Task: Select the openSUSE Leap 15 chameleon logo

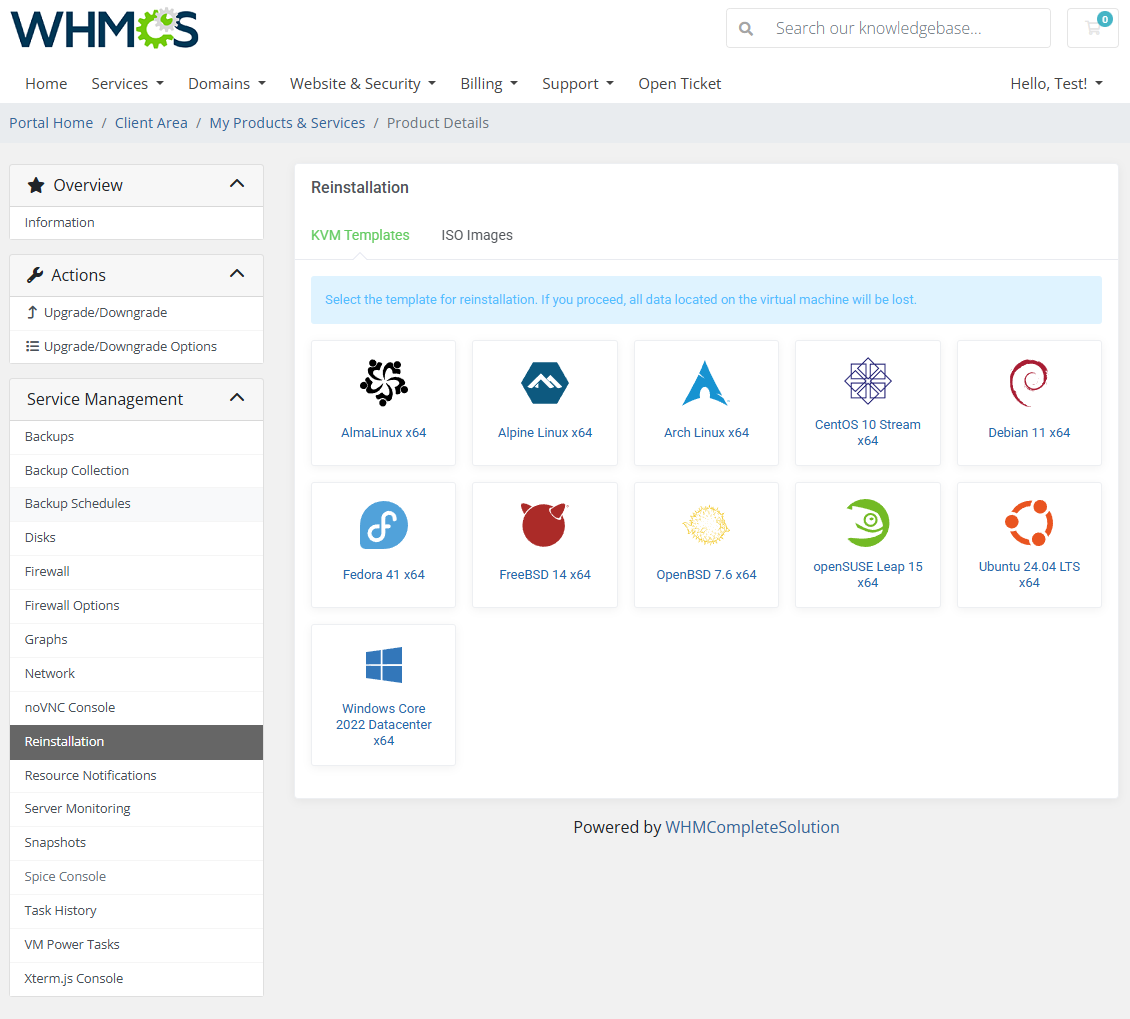Action: [868, 522]
